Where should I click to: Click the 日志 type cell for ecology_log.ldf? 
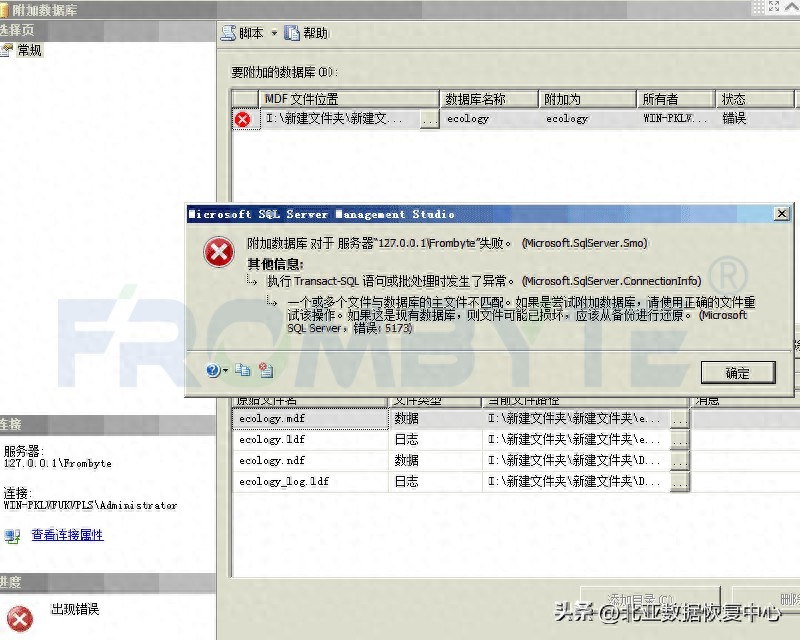[x=435, y=481]
